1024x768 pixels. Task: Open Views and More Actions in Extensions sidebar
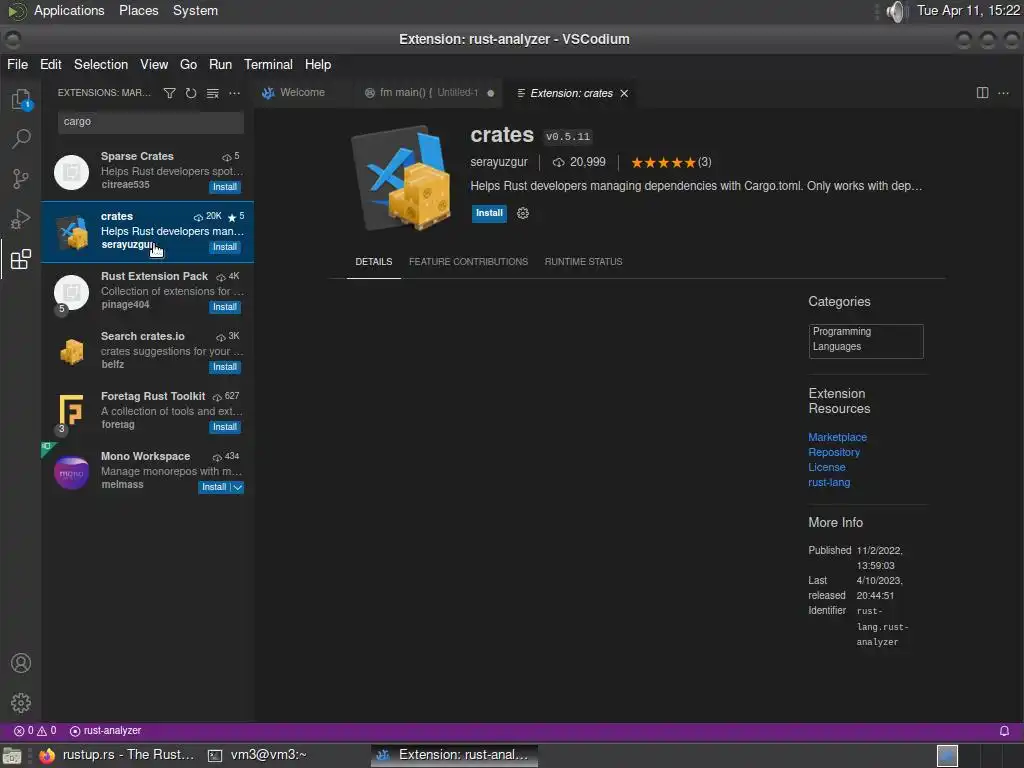pyautogui.click(x=234, y=93)
